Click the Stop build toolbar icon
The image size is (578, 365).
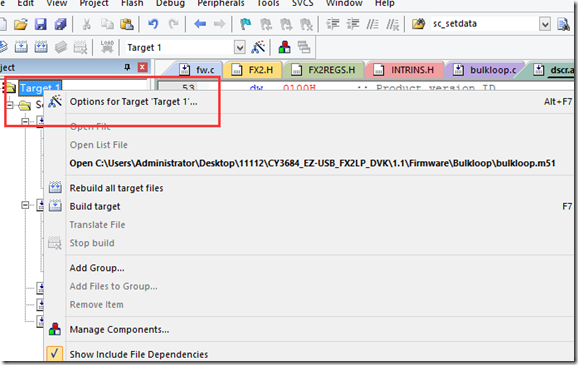80,47
